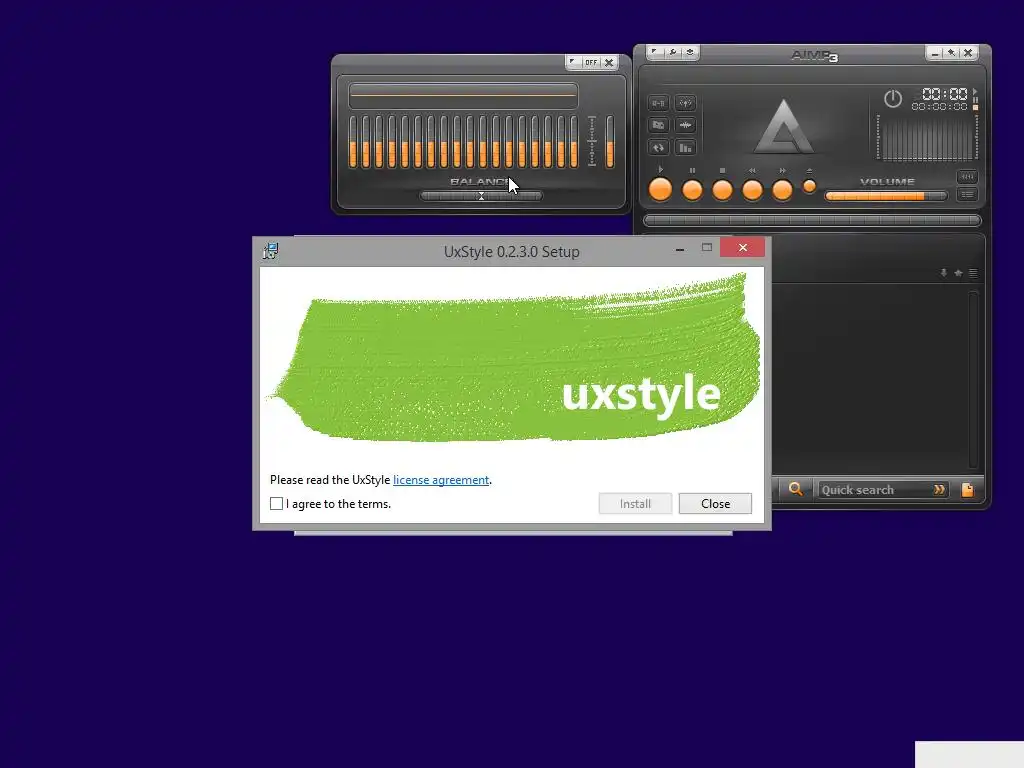The image size is (1024, 768).
Task: Open the equalizer window menu arrow
Action: click(573, 62)
